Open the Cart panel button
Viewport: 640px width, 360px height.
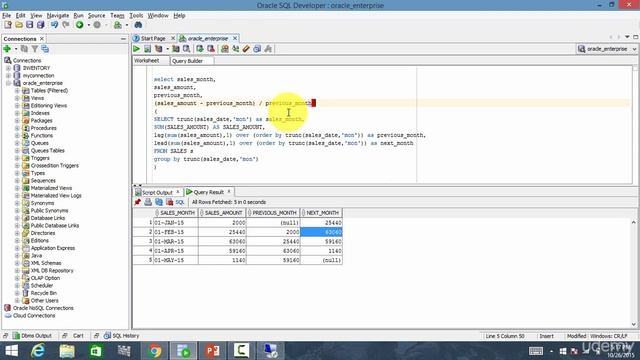click(78, 336)
